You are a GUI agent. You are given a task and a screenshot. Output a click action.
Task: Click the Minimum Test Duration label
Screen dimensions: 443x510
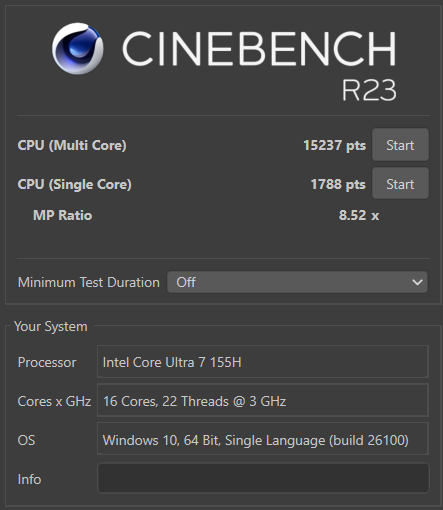[89, 282]
